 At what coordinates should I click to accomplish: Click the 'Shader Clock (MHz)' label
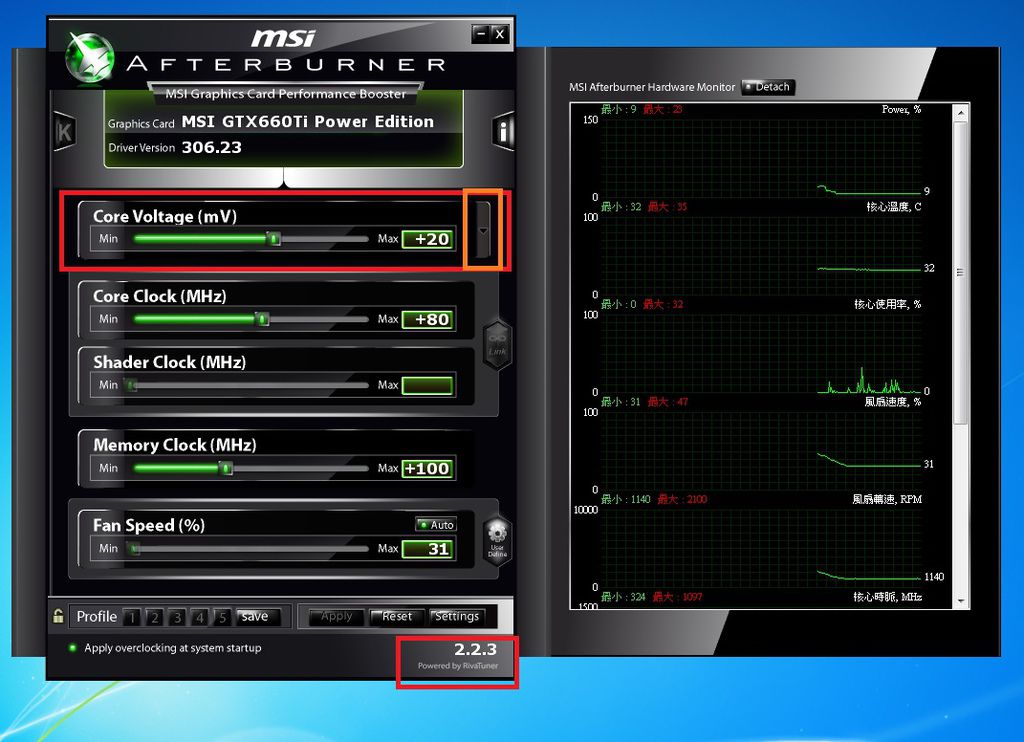tap(169, 363)
